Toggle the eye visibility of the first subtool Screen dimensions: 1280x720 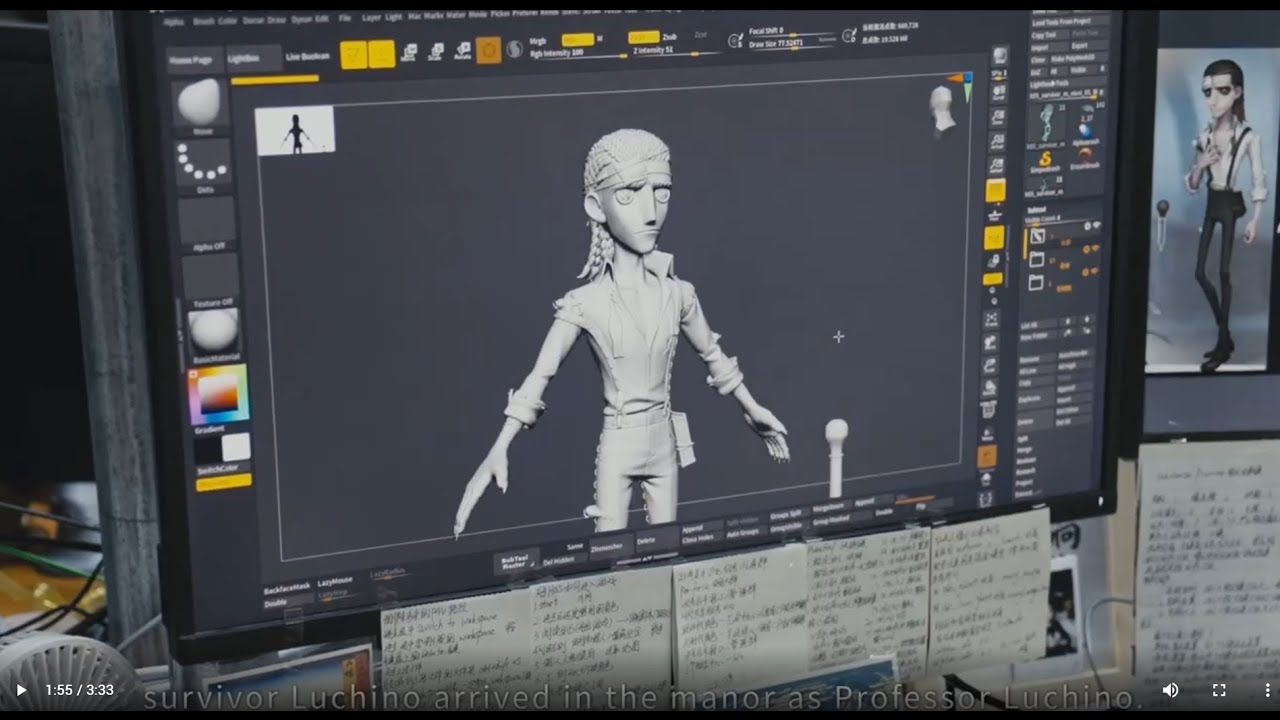point(1095,226)
